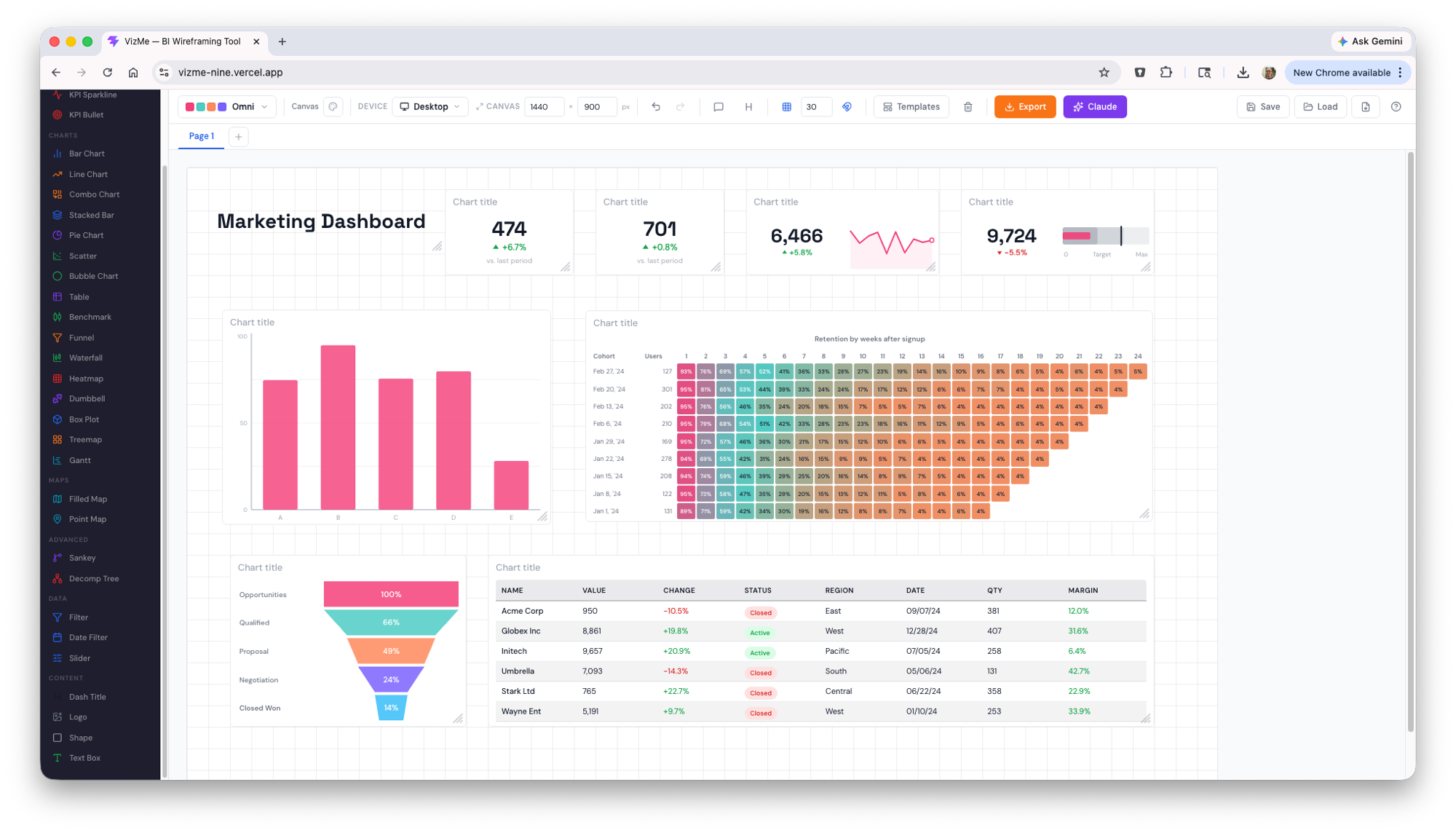Screen dimensions: 1456x833
Task: Open the canvas color palette button
Action: pos(333,107)
